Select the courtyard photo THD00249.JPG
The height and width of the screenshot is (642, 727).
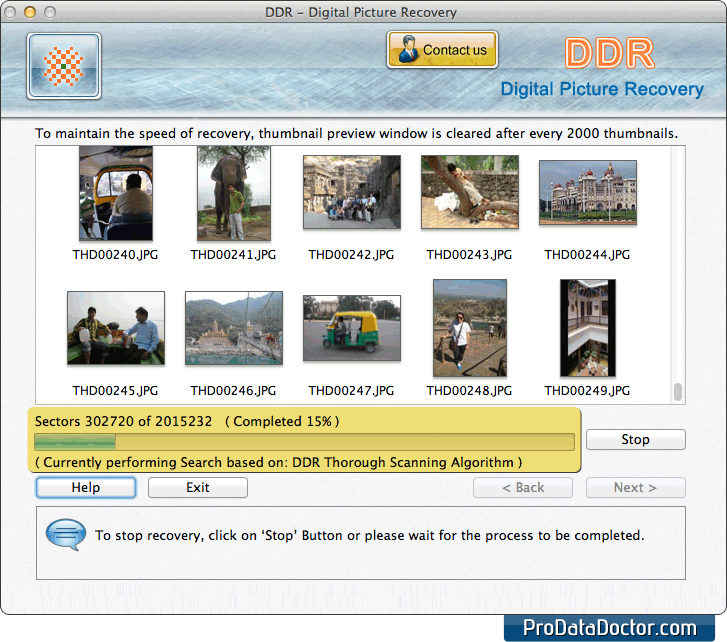click(x=588, y=328)
